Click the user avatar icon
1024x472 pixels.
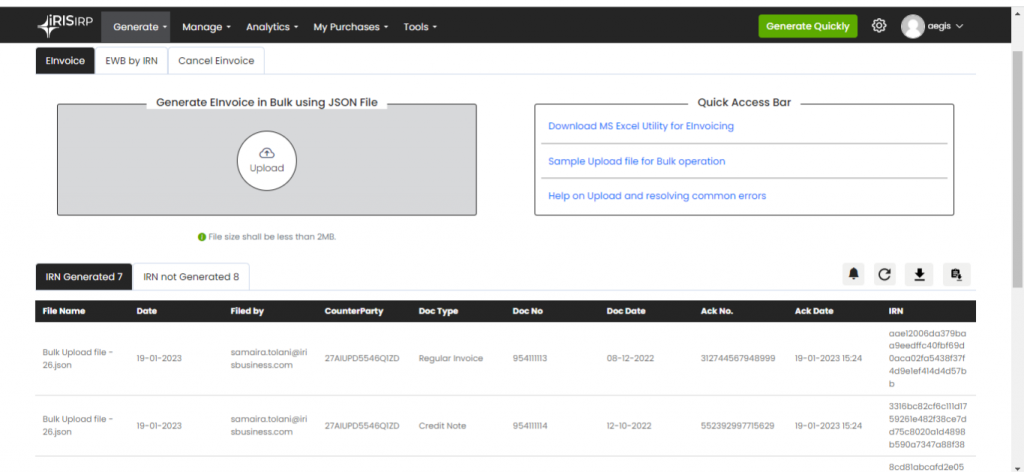[x=912, y=27]
